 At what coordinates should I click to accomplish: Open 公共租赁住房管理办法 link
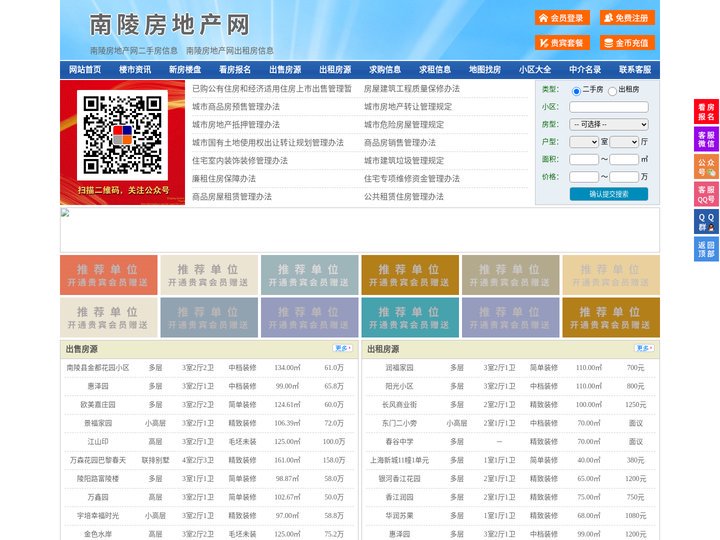coord(404,197)
